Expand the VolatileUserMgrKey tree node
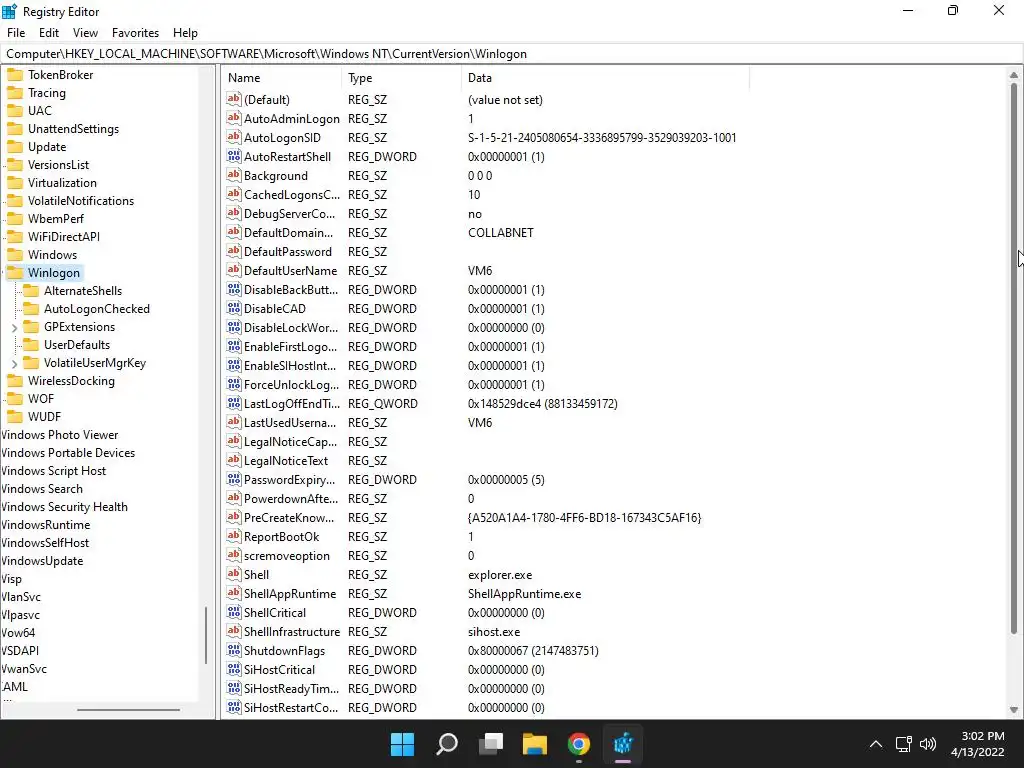 14,364
